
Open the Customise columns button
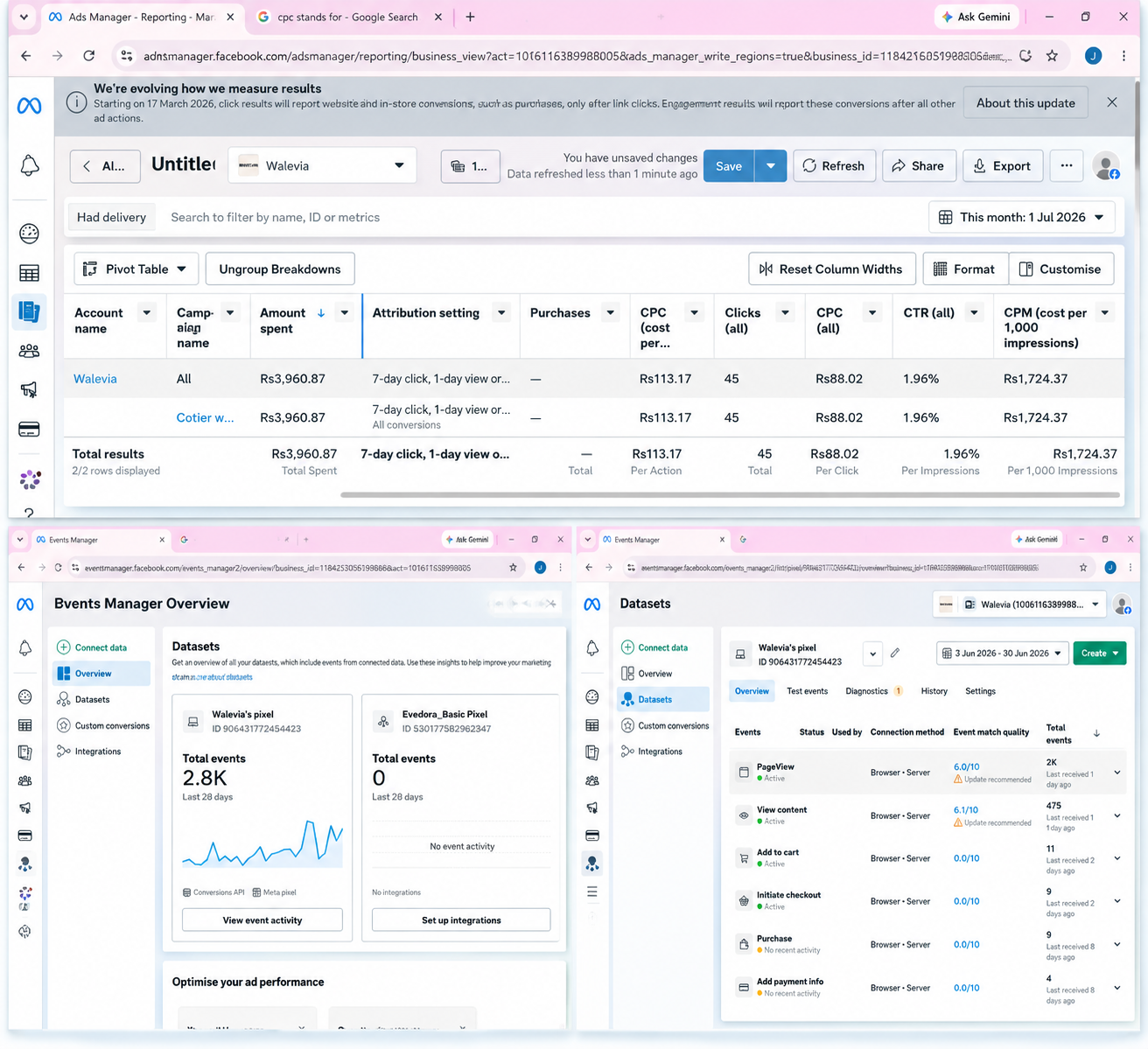1060,269
